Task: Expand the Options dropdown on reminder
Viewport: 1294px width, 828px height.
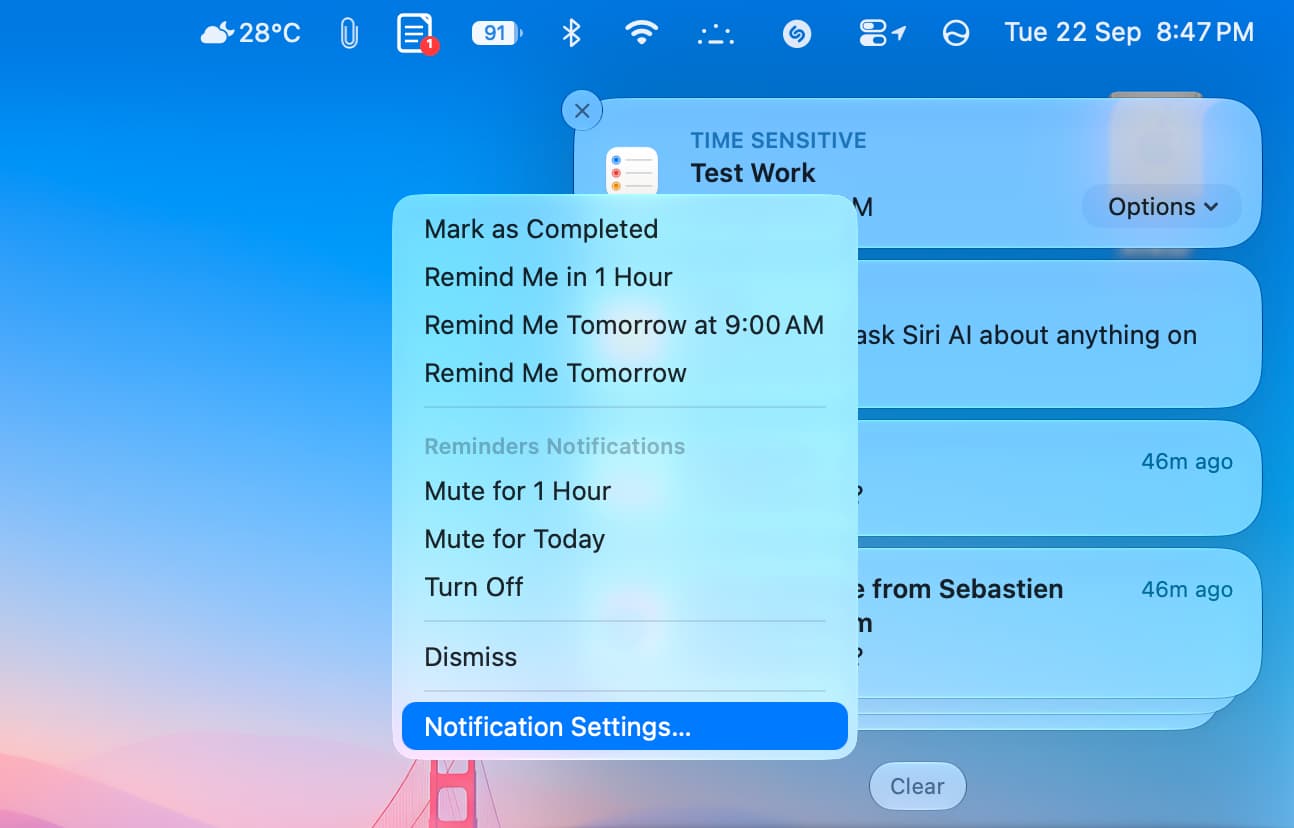Action: (x=1162, y=207)
